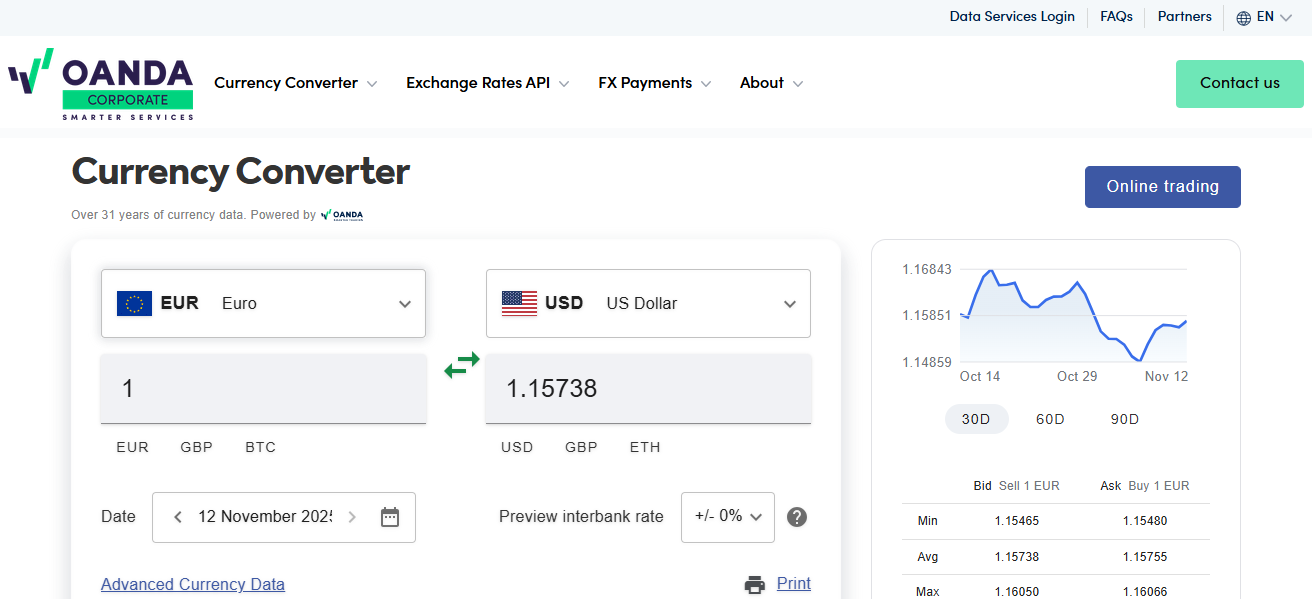Click the EUR amount input field
This screenshot has width=1312, height=599.
tap(263, 388)
